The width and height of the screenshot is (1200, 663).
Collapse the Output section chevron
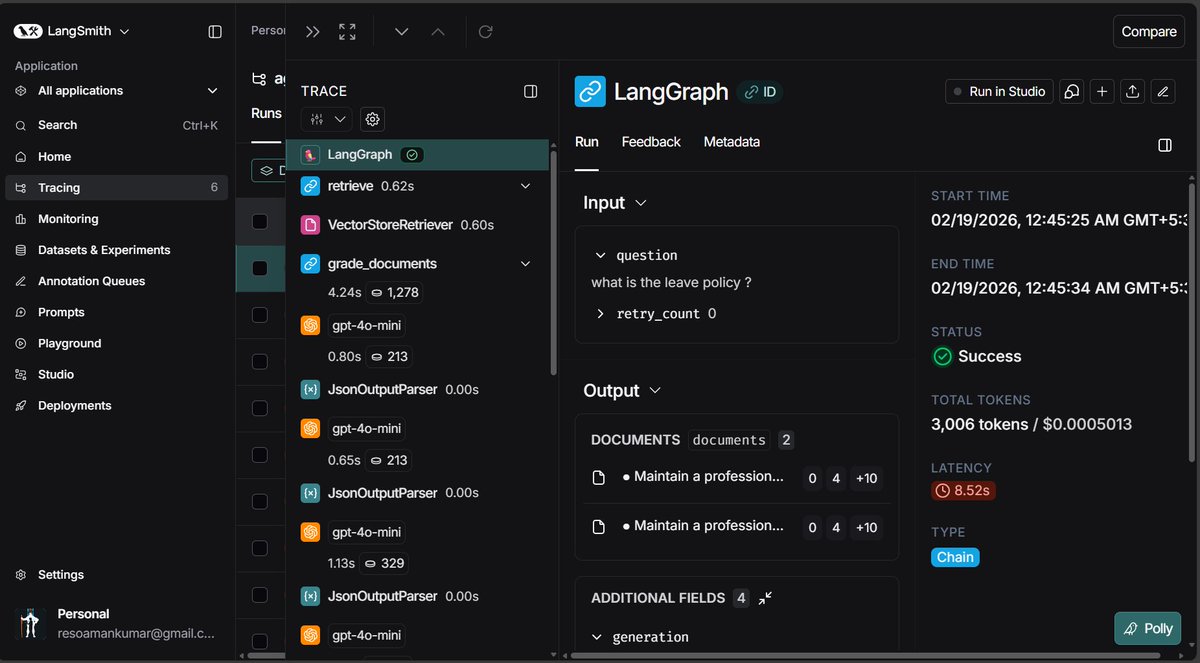click(655, 390)
